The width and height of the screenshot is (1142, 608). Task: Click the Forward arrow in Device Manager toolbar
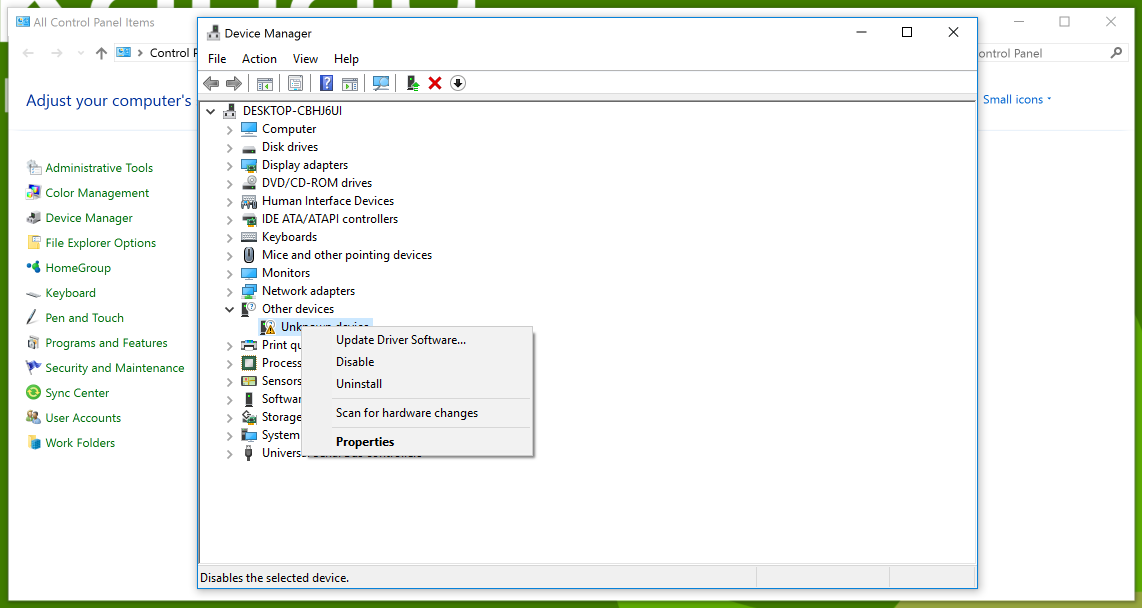click(234, 84)
